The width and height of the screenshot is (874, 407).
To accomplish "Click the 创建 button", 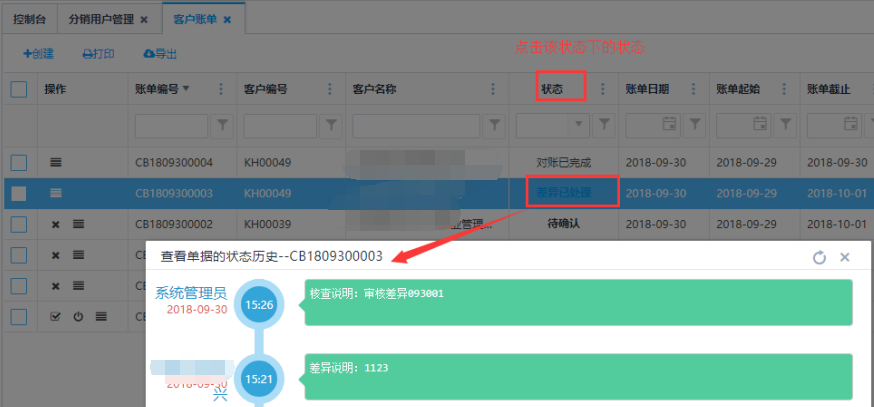I will [x=38, y=53].
